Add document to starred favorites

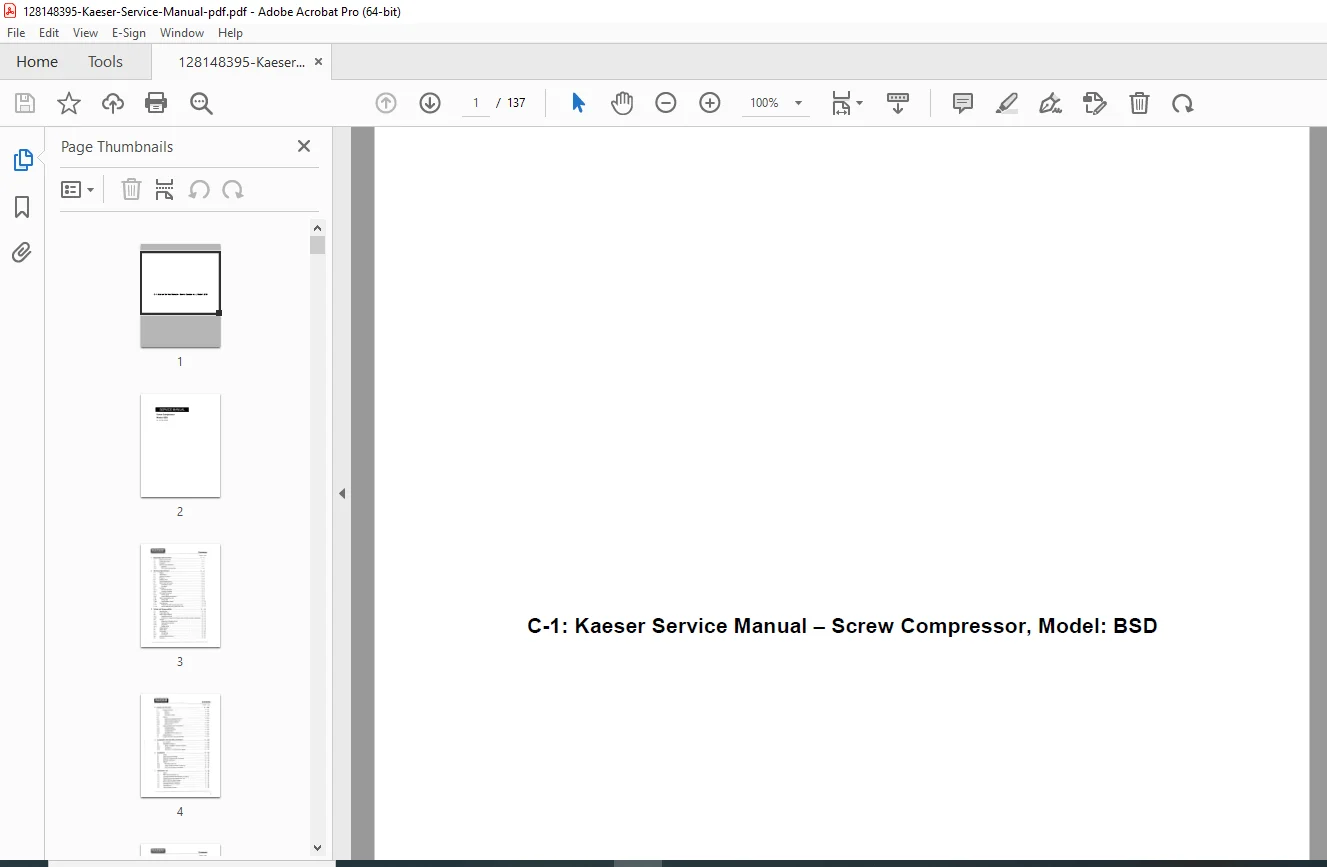(69, 103)
